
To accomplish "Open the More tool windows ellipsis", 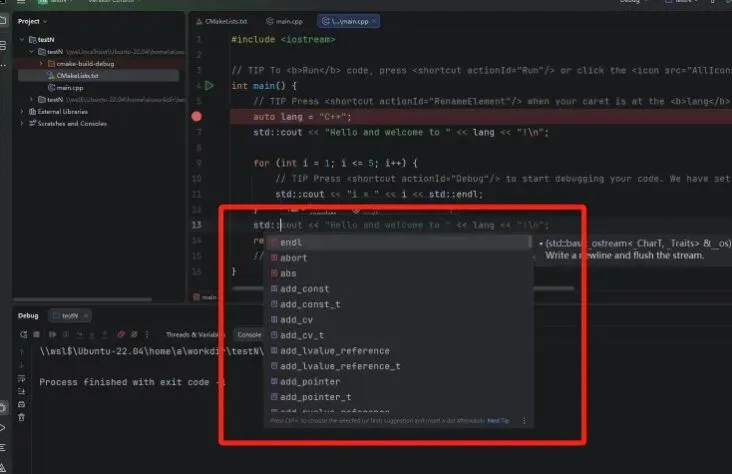I will click(x=3, y=65).
